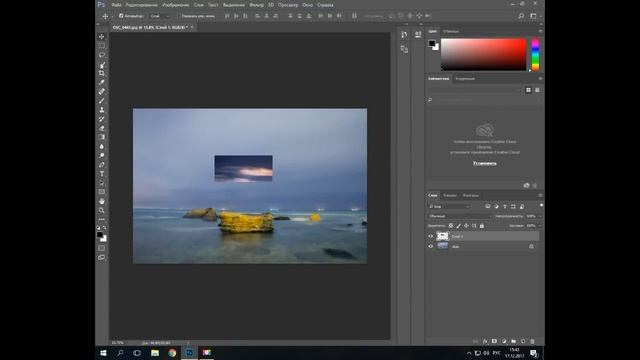Select the Rectangle shape tool
The height and width of the screenshot is (360, 640).
click(x=102, y=192)
